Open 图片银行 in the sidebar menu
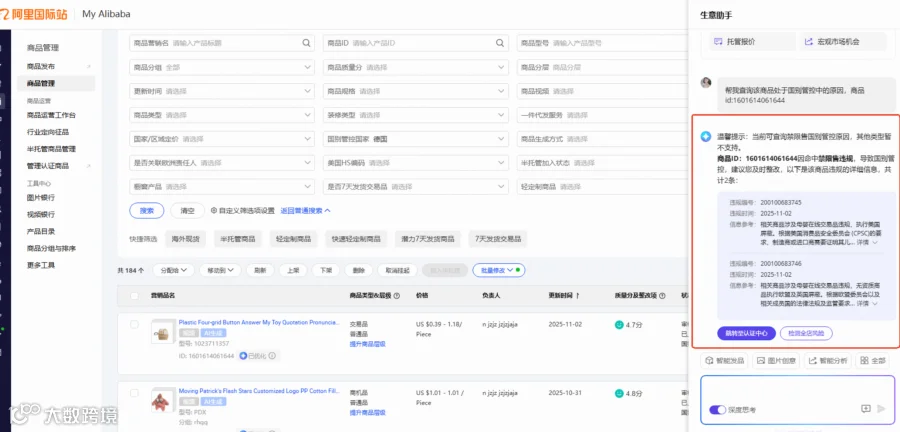This screenshot has height=432, width=900. (41, 197)
